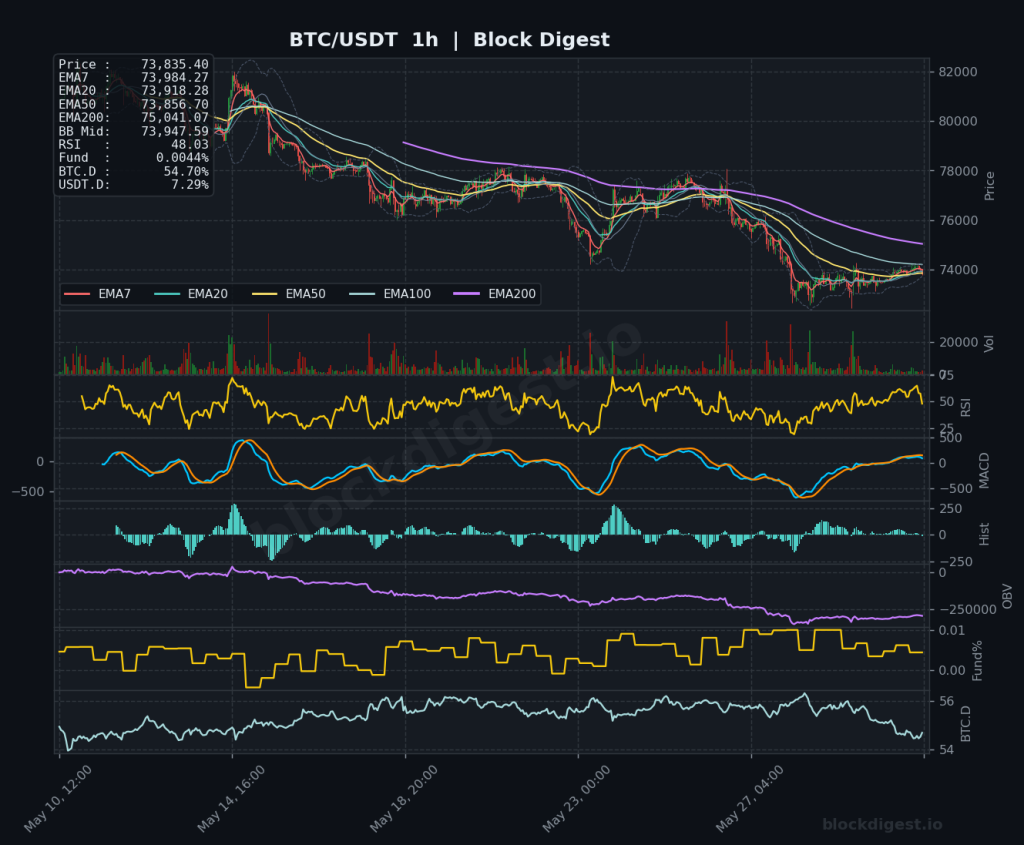Click the RSI axis label
The width and height of the screenshot is (1024, 845).
point(966,407)
